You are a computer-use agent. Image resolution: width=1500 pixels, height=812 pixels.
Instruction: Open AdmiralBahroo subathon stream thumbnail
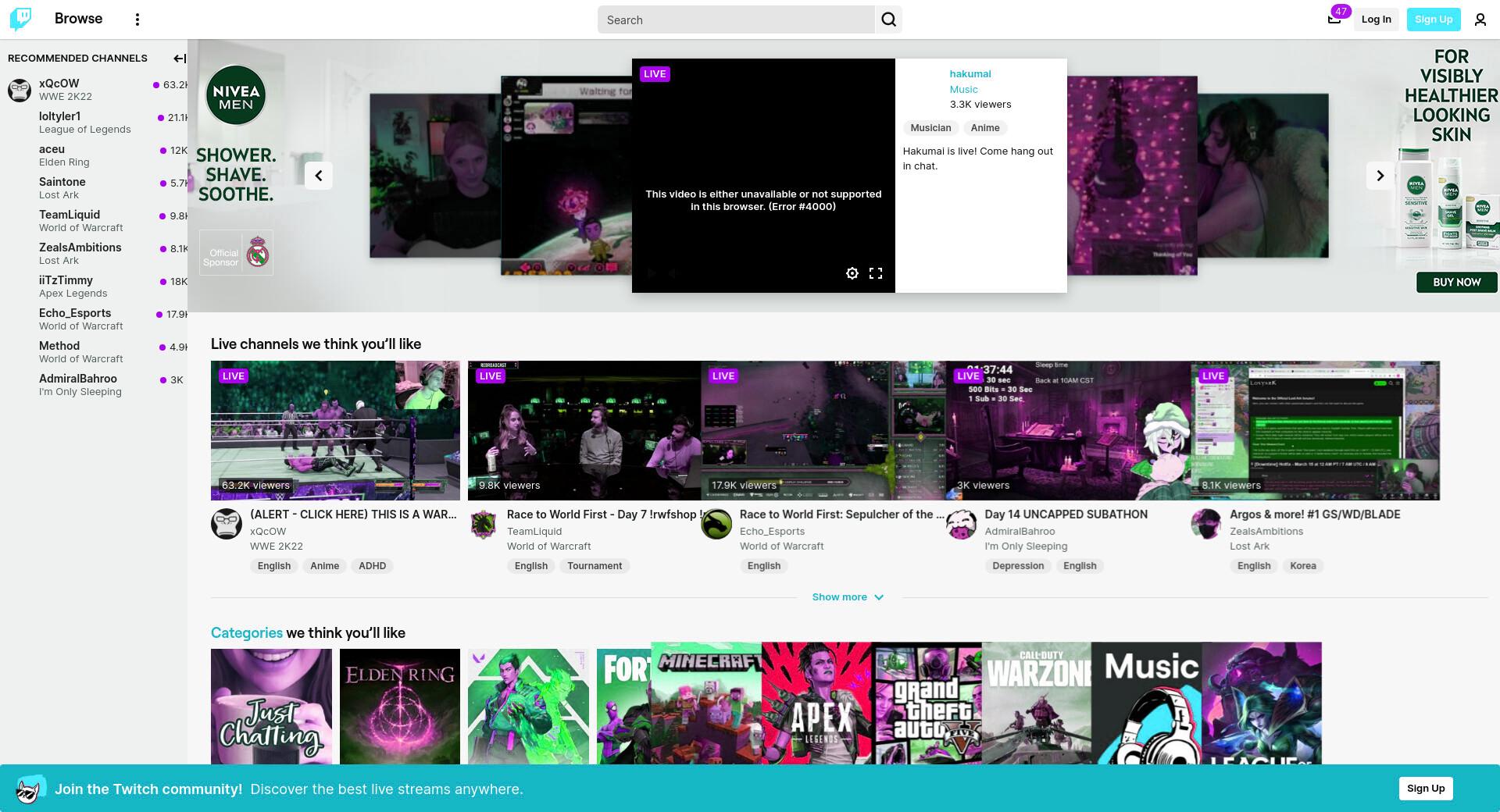[x=1068, y=430]
